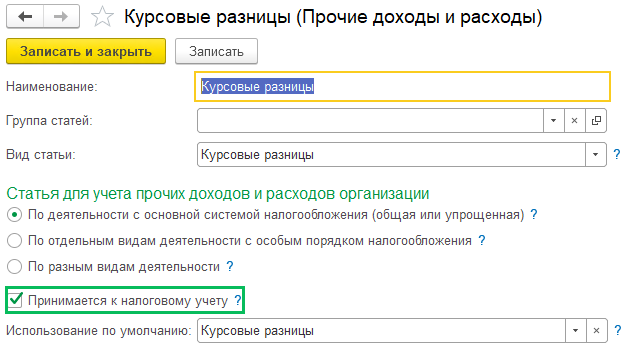Click the Использование по умолчанию: label
The width and height of the screenshot is (632, 364).
[x=98, y=331]
